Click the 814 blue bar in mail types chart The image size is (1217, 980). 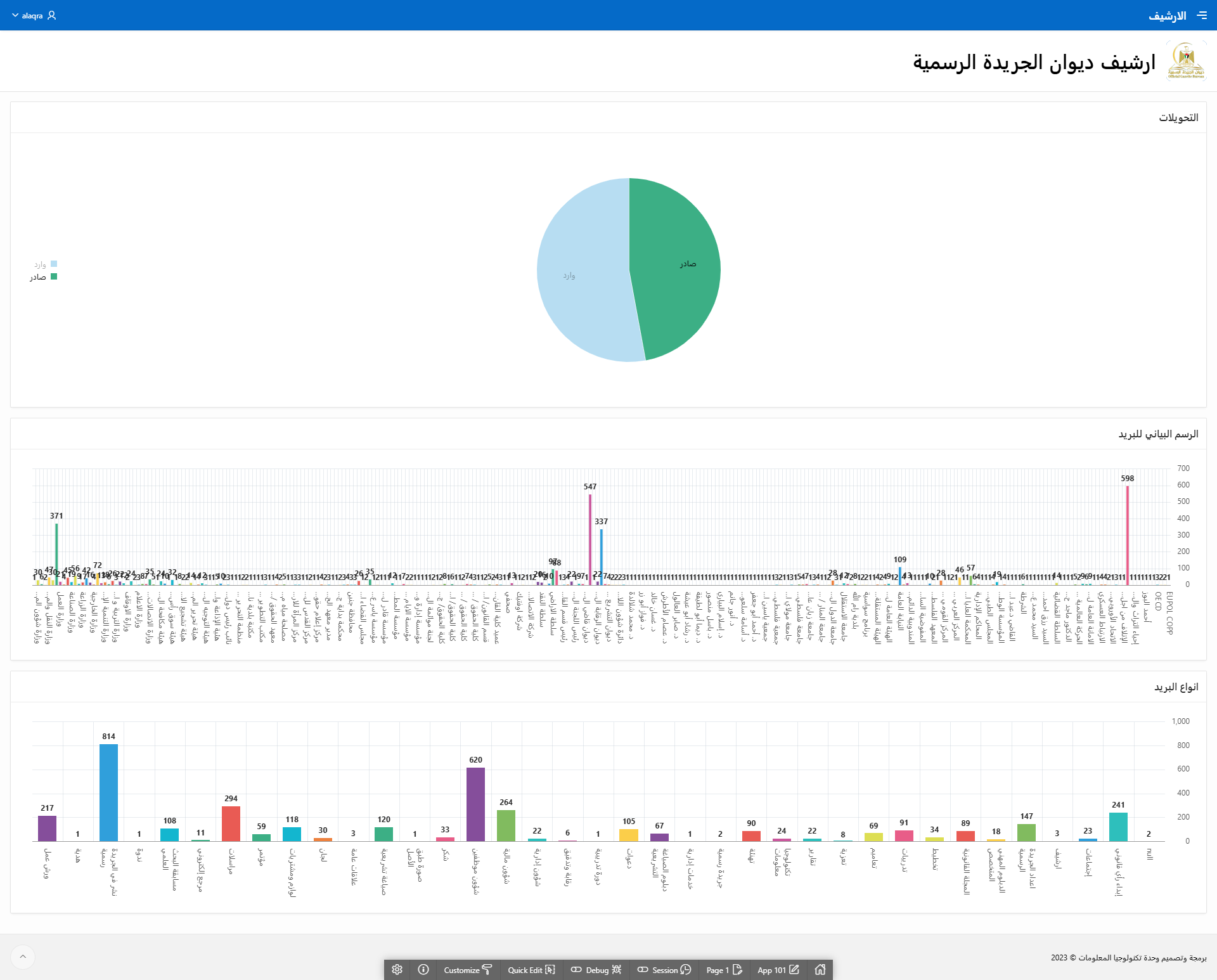pos(108,792)
